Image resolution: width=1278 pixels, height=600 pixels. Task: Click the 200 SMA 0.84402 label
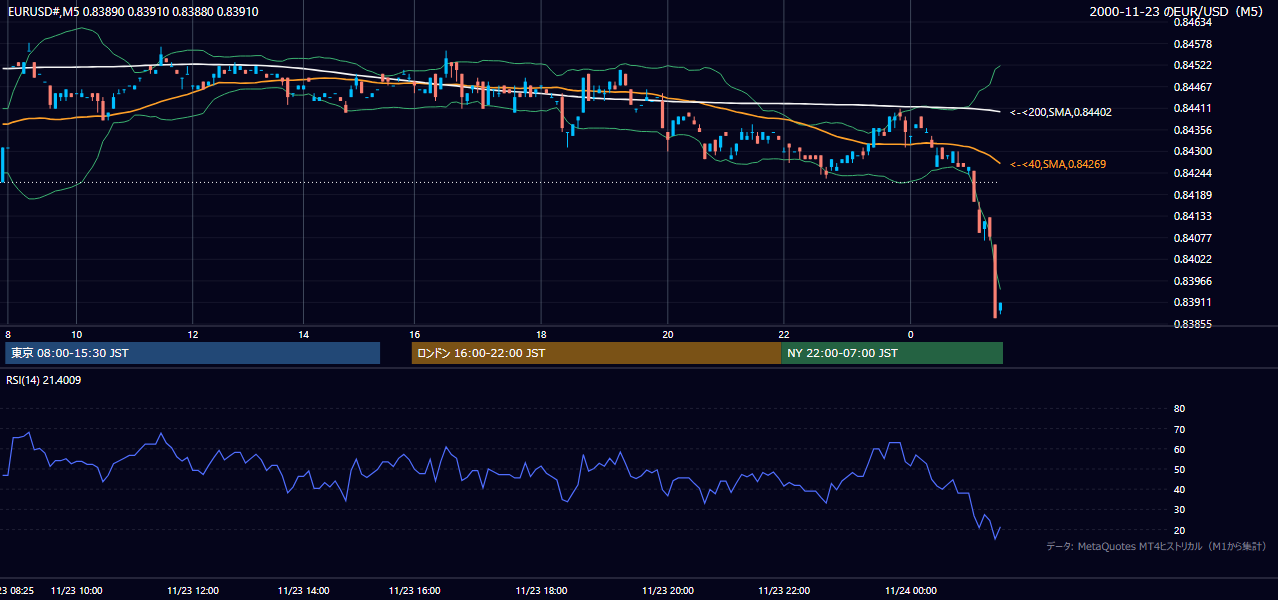tap(1060, 112)
